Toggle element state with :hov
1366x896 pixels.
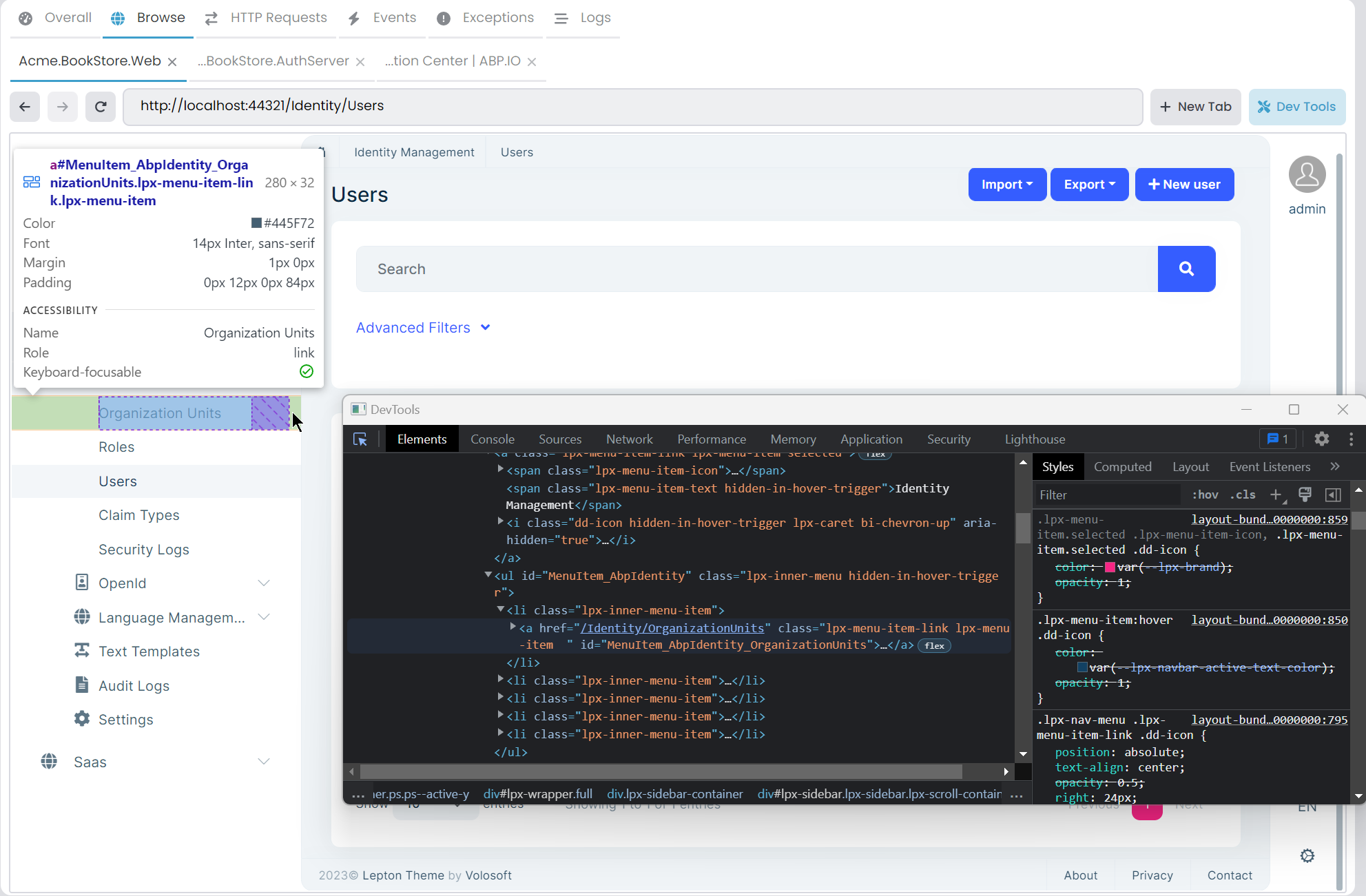click(x=1204, y=494)
